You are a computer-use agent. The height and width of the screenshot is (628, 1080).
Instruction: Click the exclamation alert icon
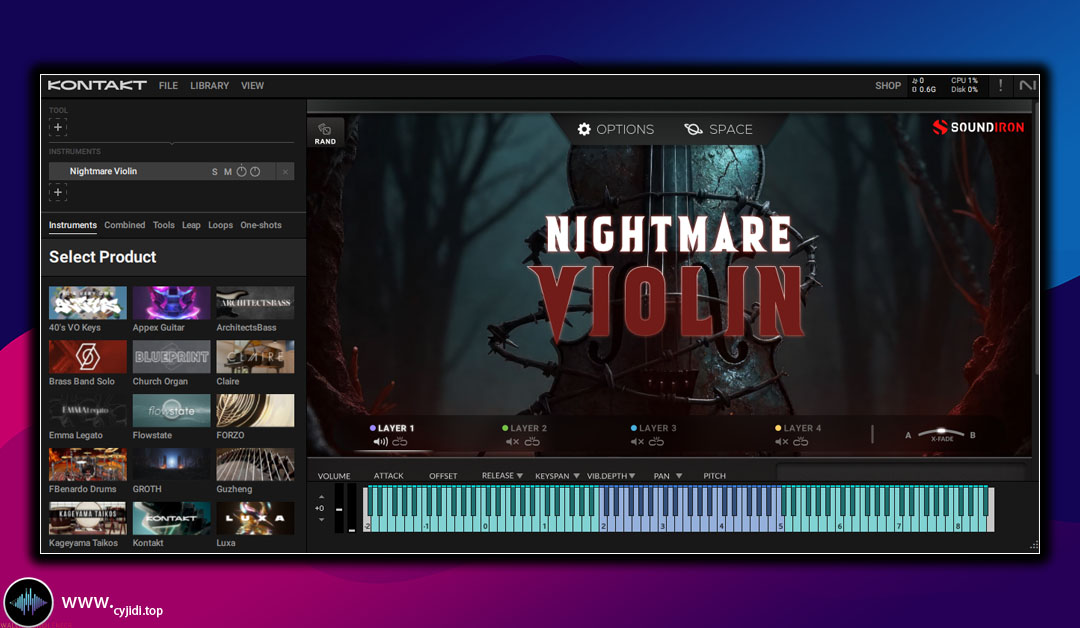(1000, 85)
